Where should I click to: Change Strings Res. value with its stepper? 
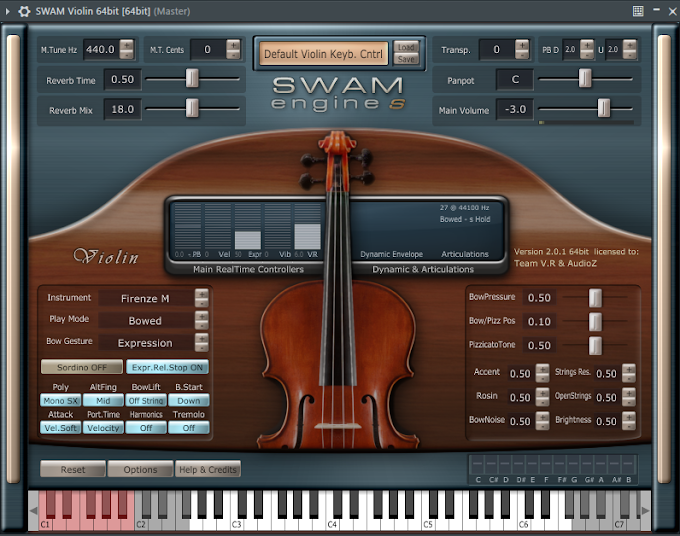(629, 373)
